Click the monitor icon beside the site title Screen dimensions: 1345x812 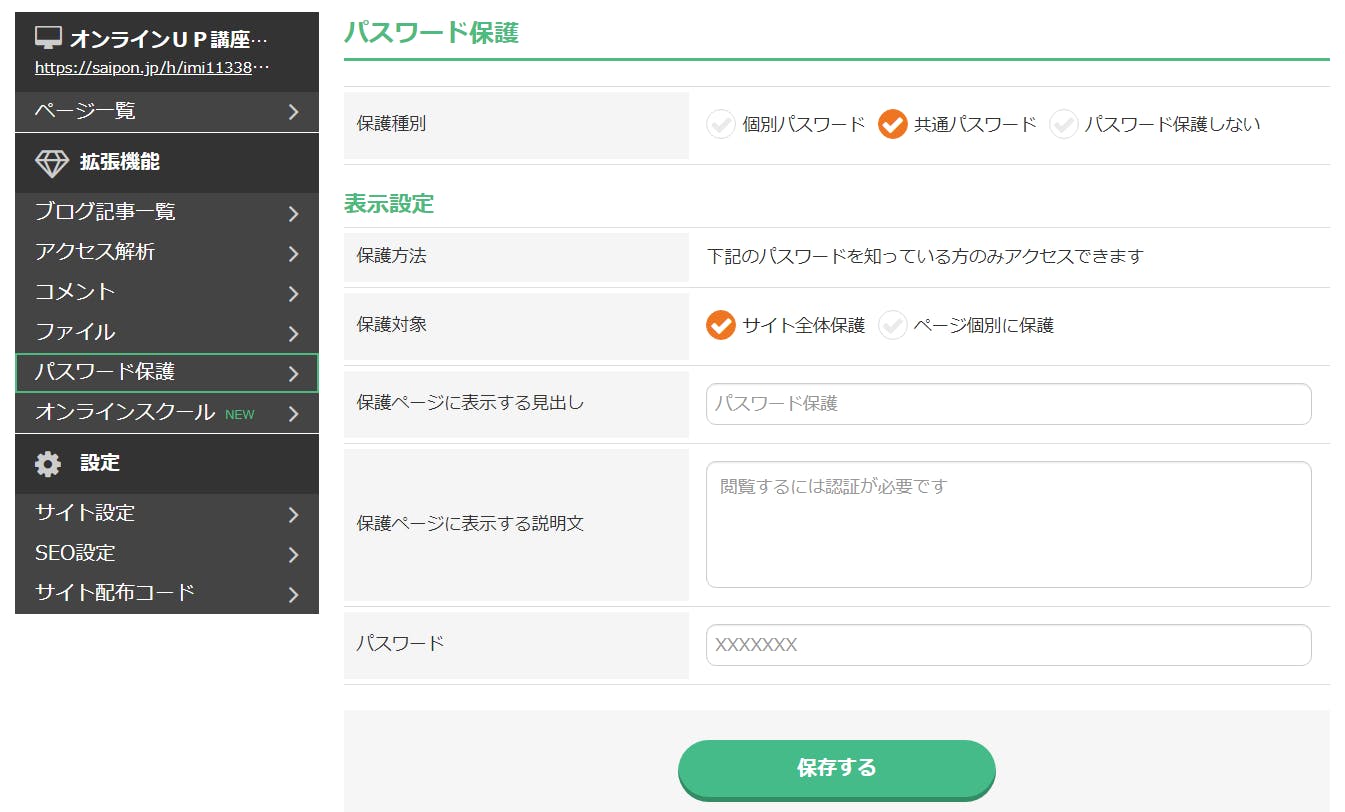coord(48,38)
